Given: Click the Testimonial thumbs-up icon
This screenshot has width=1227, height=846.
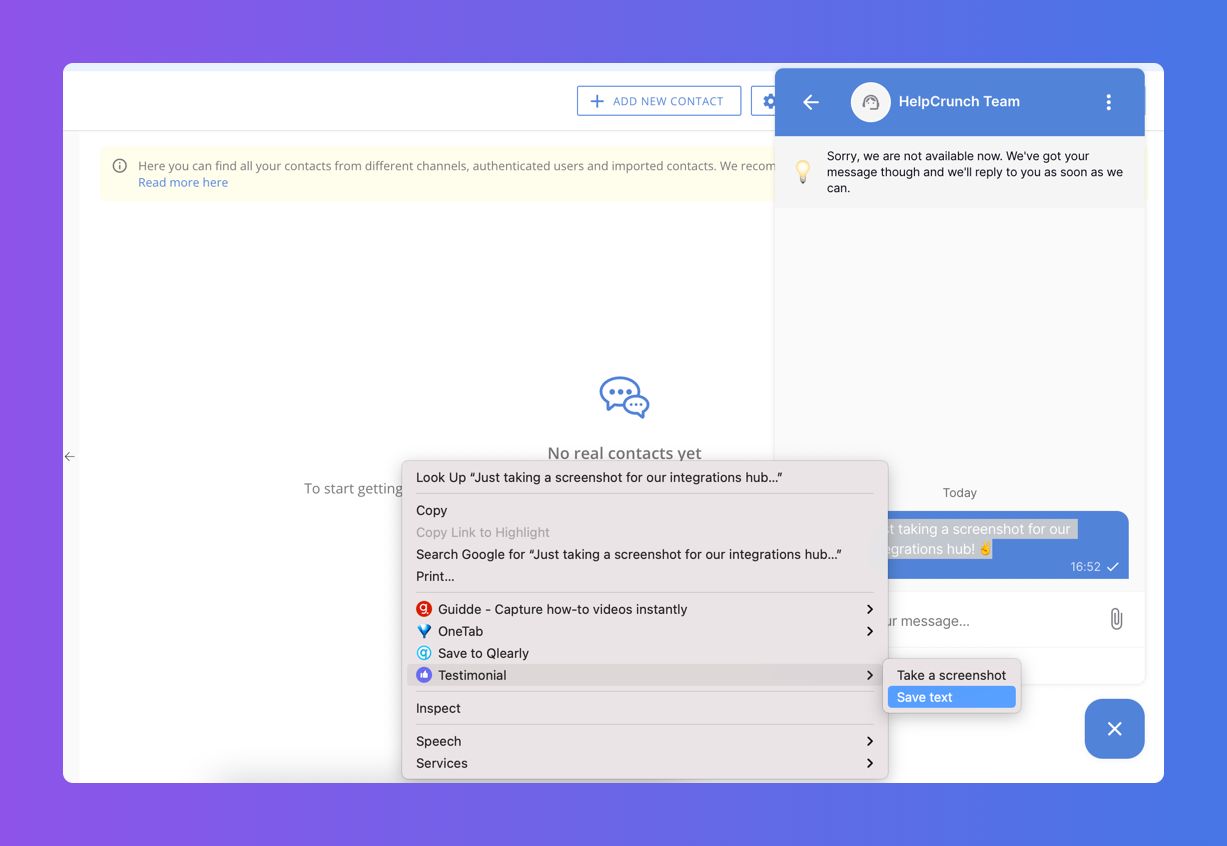Looking at the screenshot, I should (x=424, y=675).
